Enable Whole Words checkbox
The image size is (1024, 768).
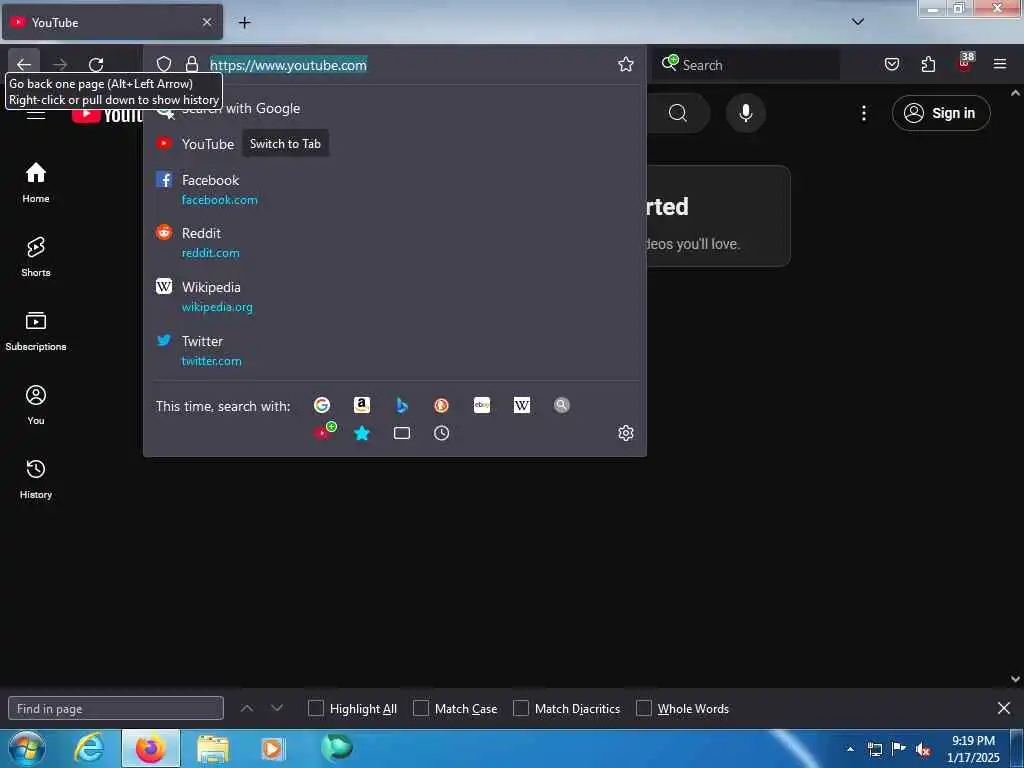point(644,708)
